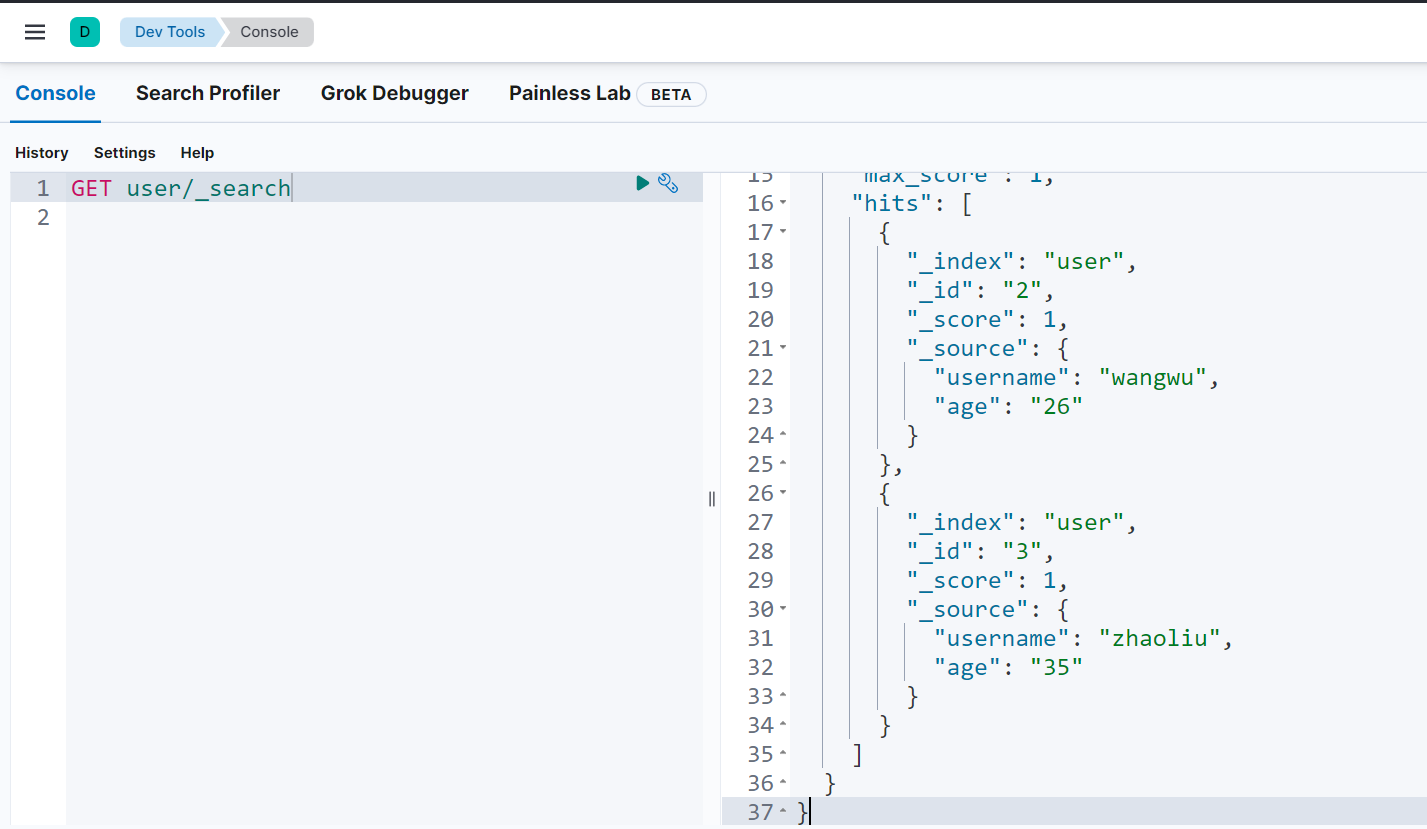Click the Console breadcrumb
This screenshot has height=829, width=1427.
click(x=269, y=32)
